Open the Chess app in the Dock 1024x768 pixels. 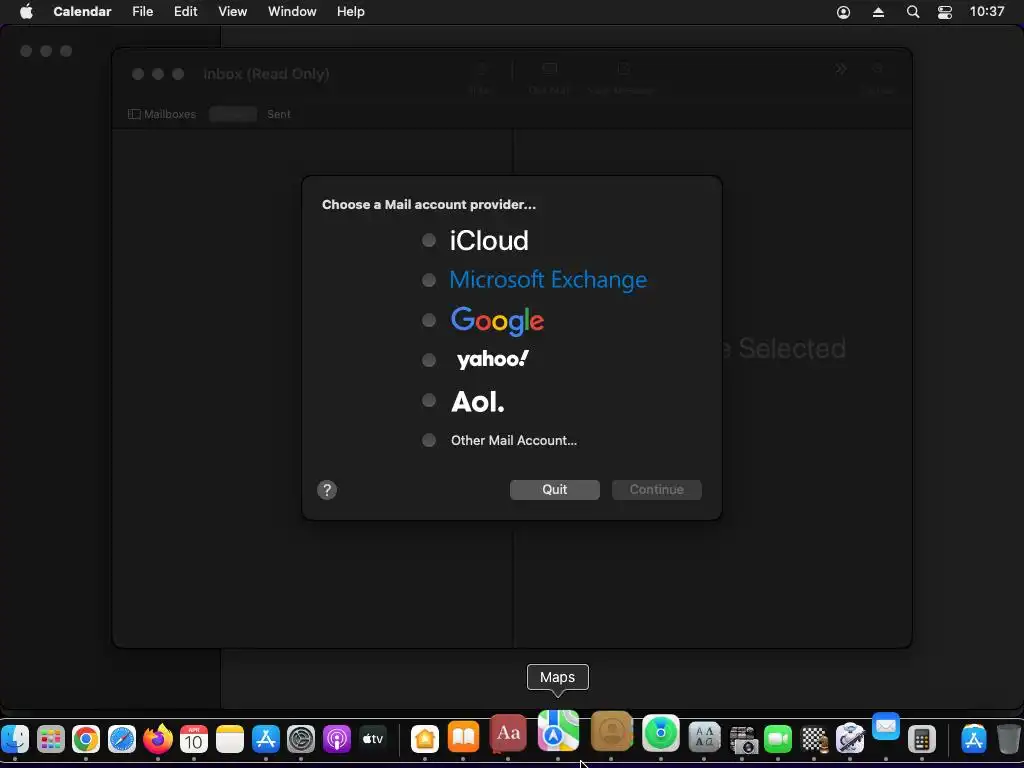(814, 740)
